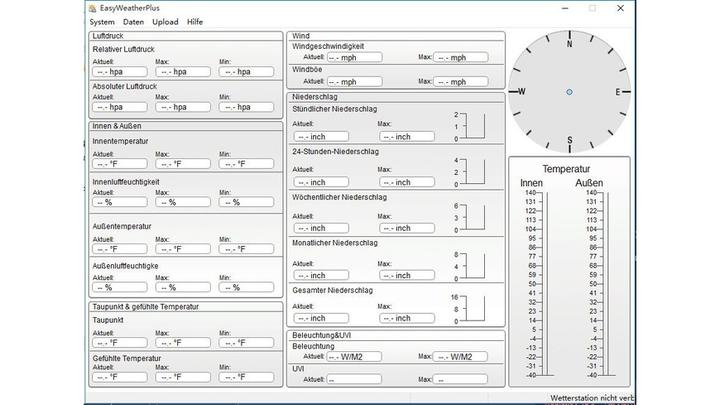This screenshot has height=405, width=720.
Task: Click Windgeschwindigkeit Aktuell mph field
Action: (x=354, y=58)
